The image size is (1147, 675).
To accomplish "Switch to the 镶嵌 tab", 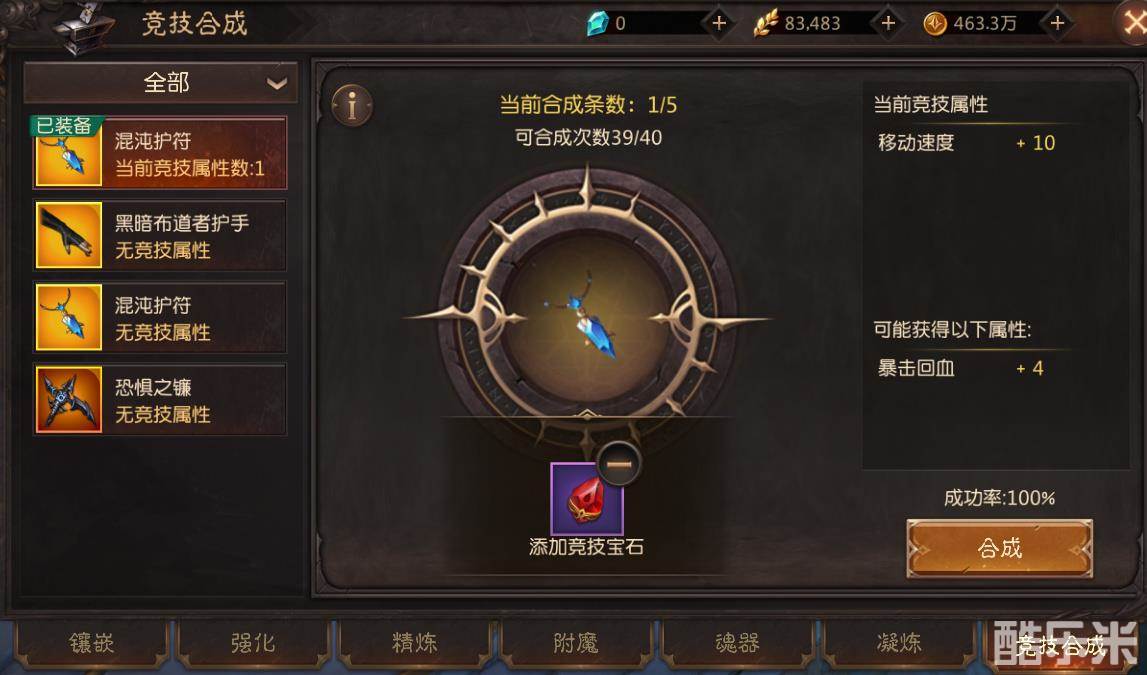I will pos(91,644).
